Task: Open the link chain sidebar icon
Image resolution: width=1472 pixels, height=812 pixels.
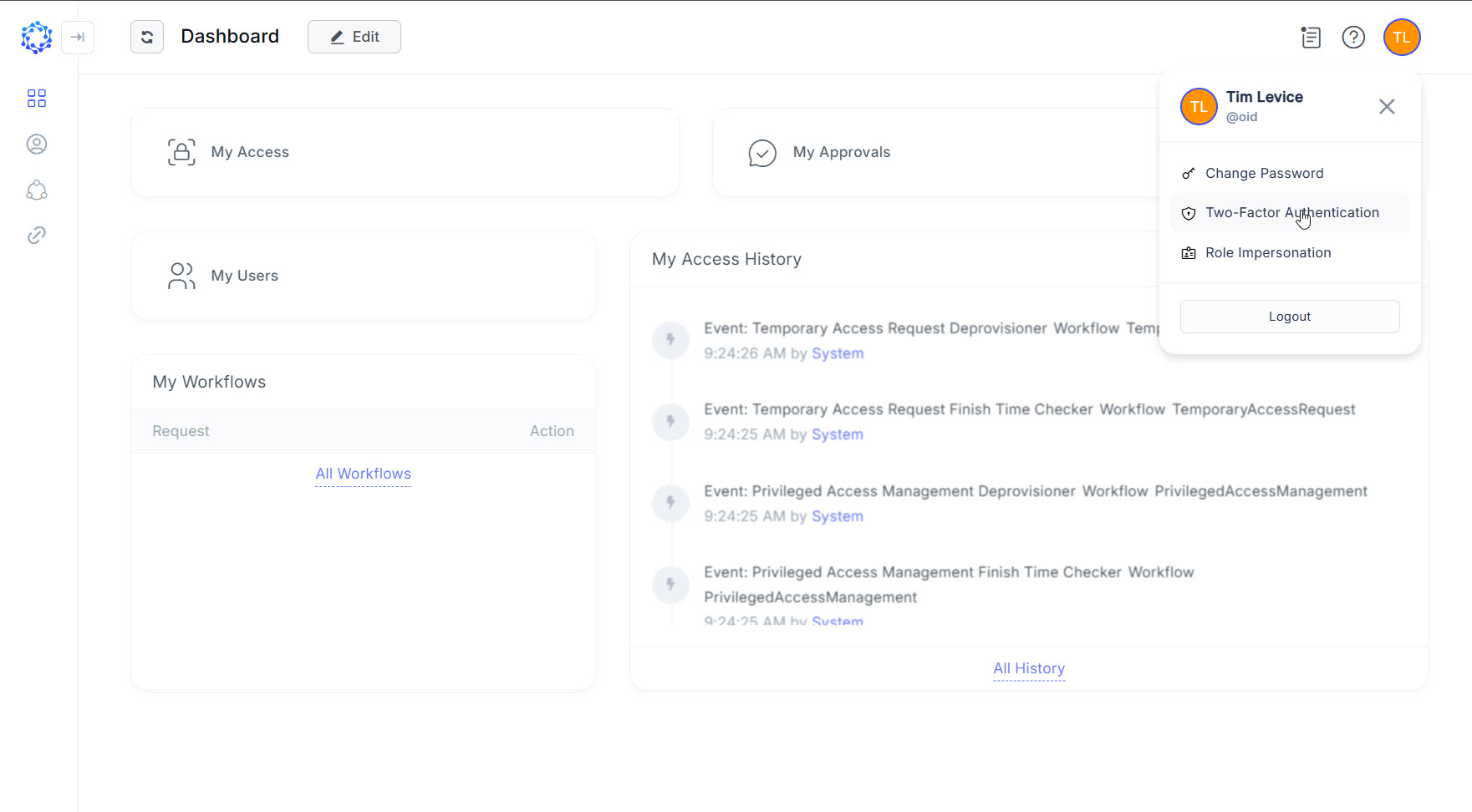Action: 37,236
